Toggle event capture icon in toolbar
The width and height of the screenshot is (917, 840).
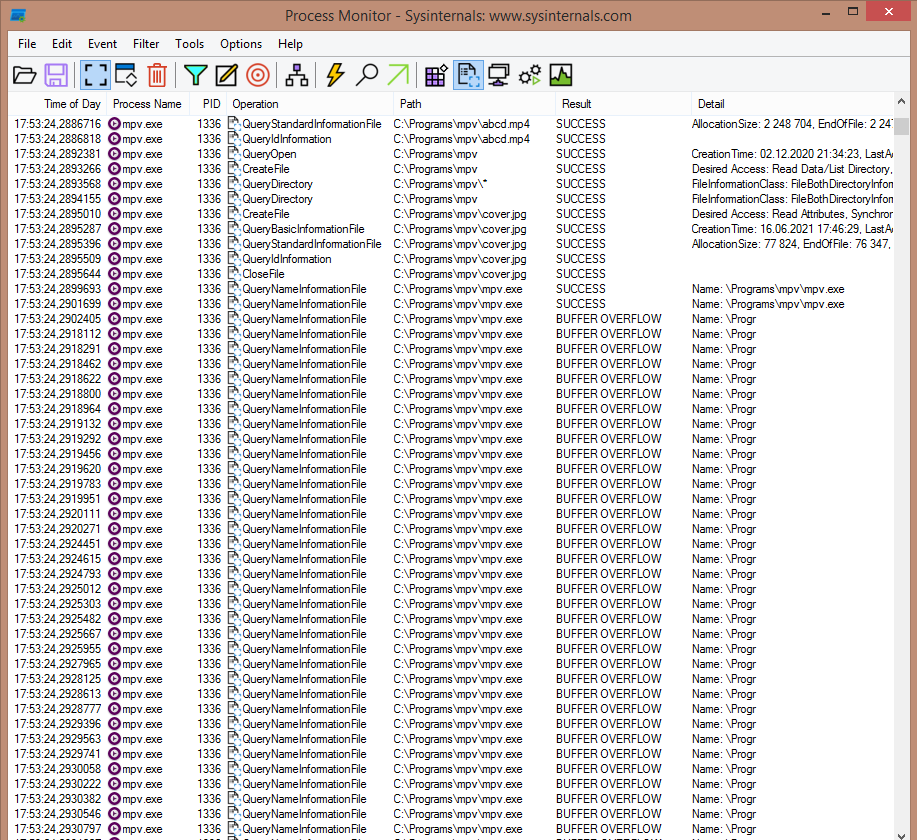95,75
